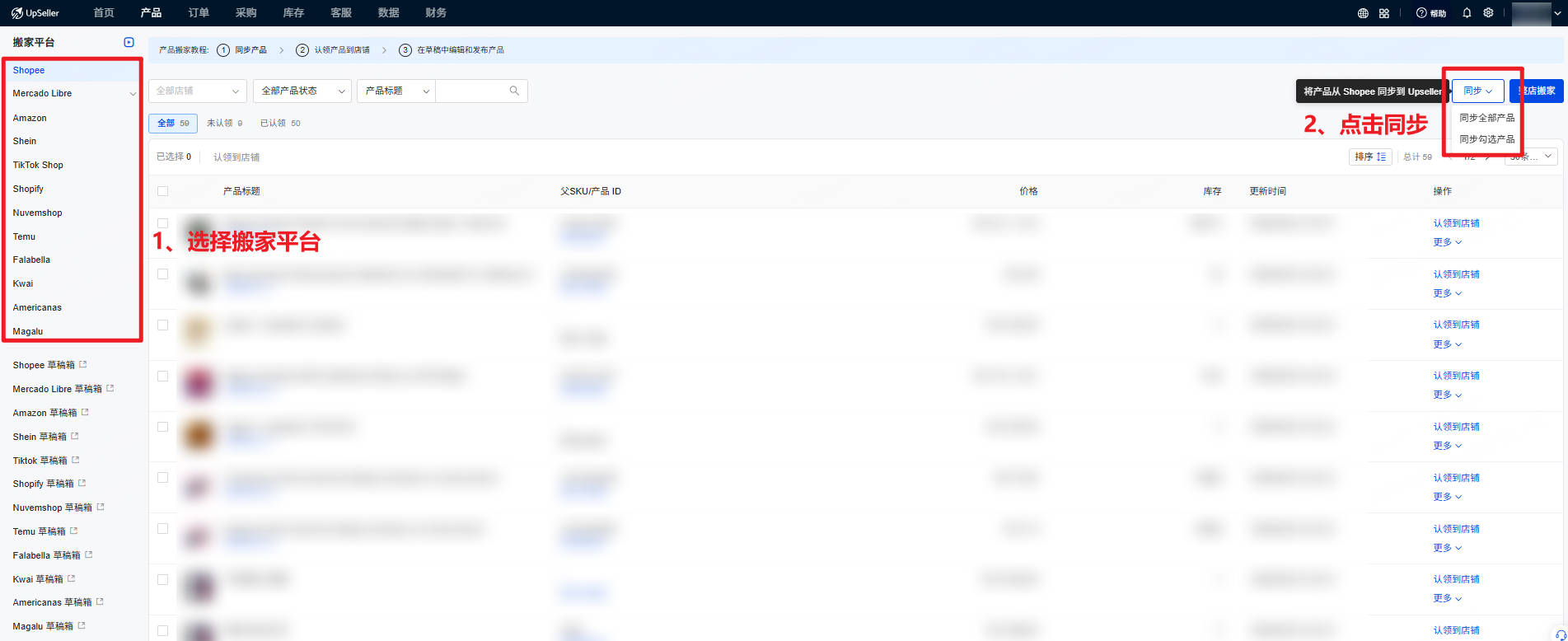The width and height of the screenshot is (1568, 641).
Task: Click the collapse icon beside 搬家平台
Action: pos(129,42)
